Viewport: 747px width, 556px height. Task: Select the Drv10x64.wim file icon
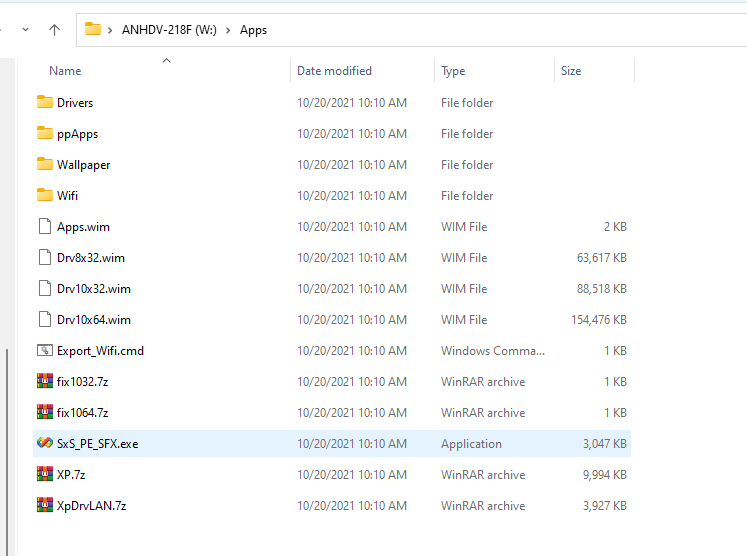[x=45, y=319]
